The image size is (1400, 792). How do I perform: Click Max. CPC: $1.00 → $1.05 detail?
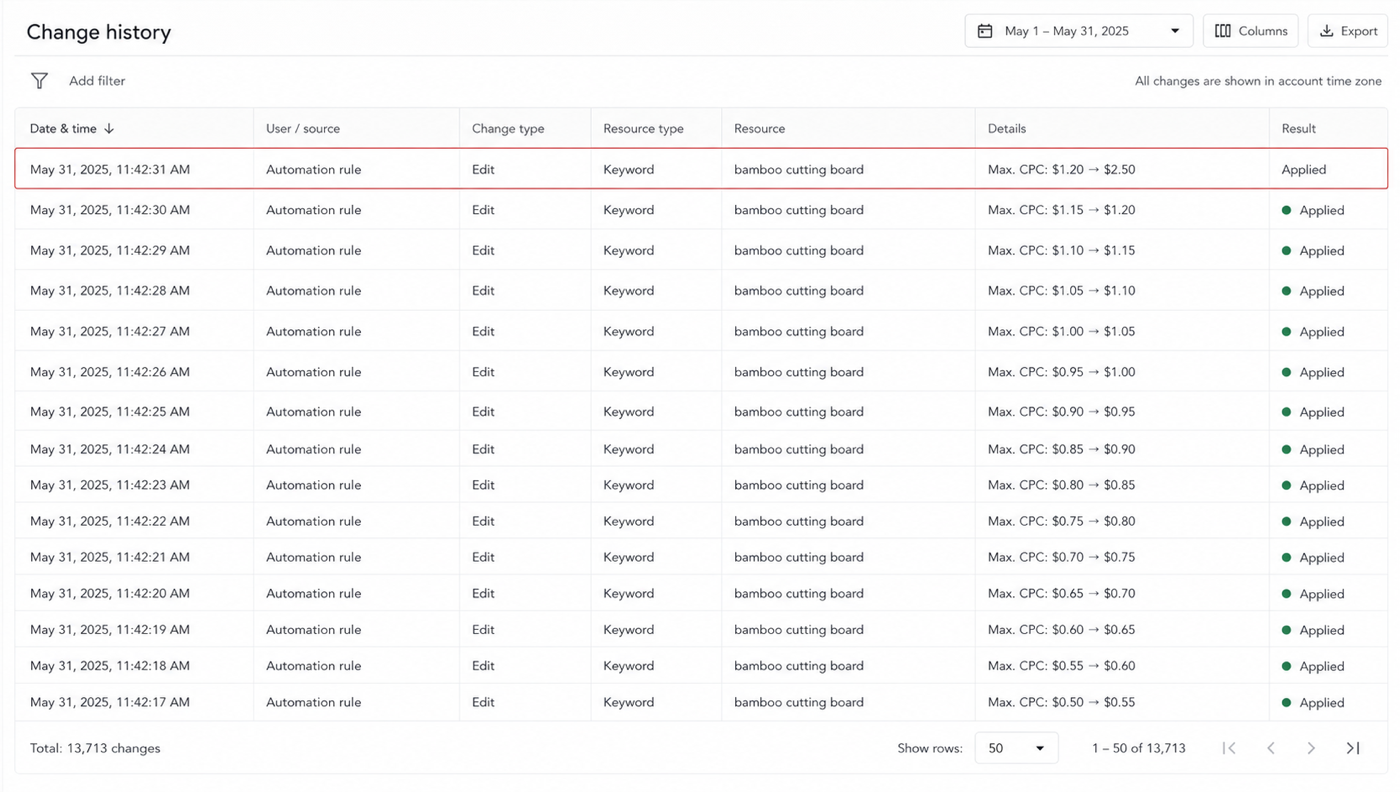coord(1061,331)
